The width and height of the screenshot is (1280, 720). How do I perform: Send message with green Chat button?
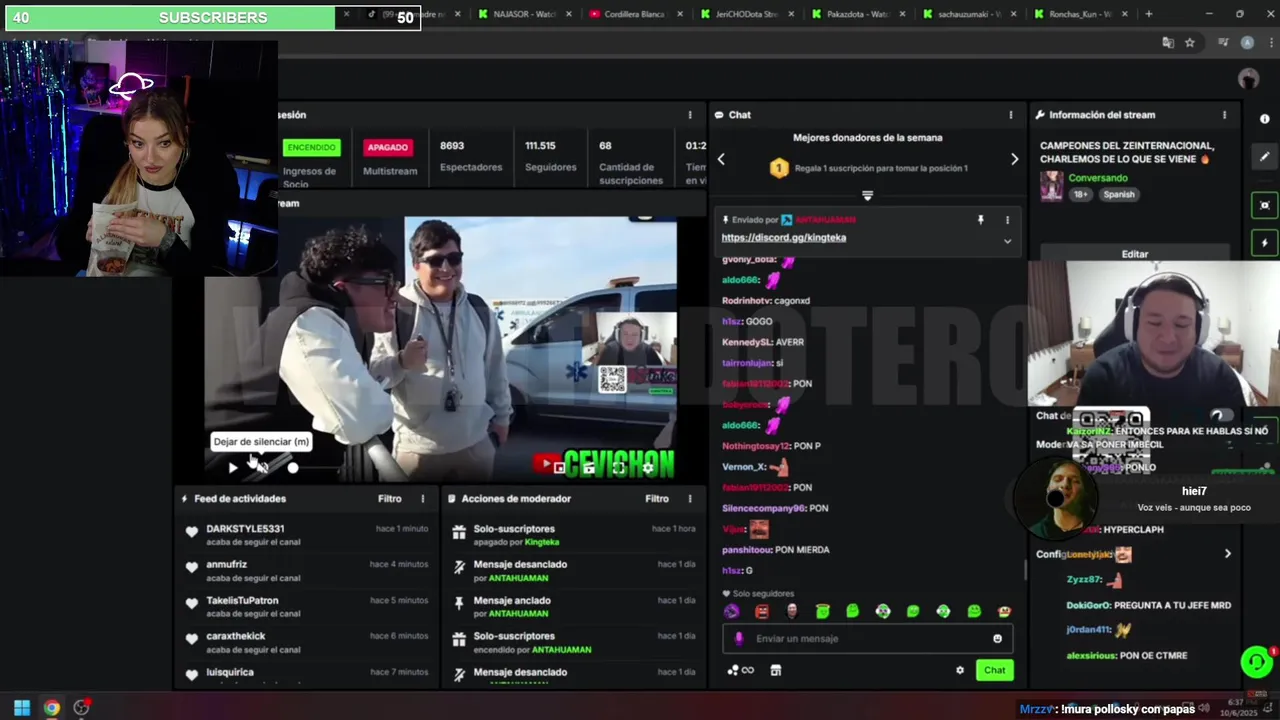[x=994, y=670]
